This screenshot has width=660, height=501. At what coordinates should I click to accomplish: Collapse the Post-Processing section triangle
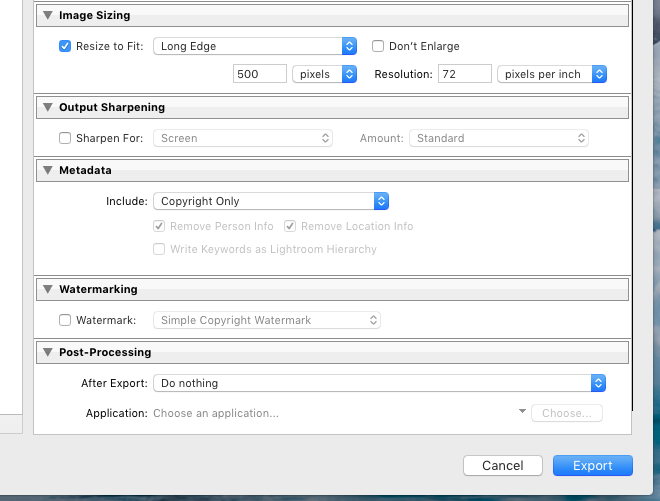point(48,352)
